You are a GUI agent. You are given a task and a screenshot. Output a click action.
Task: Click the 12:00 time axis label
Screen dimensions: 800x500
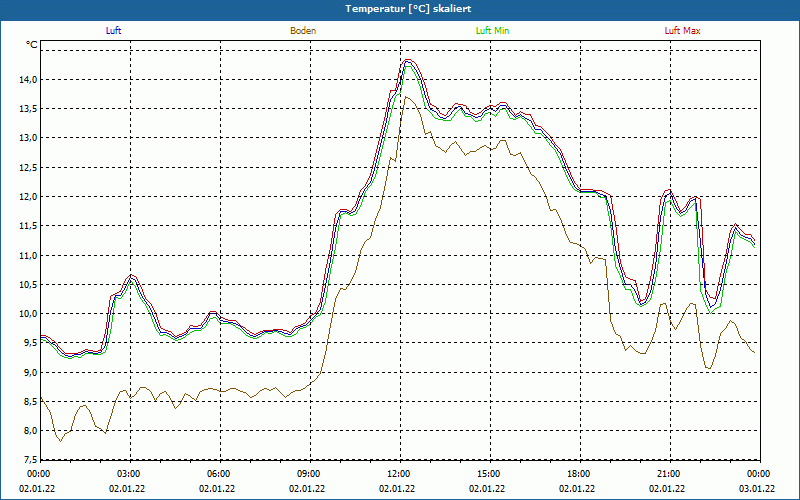tap(399, 474)
